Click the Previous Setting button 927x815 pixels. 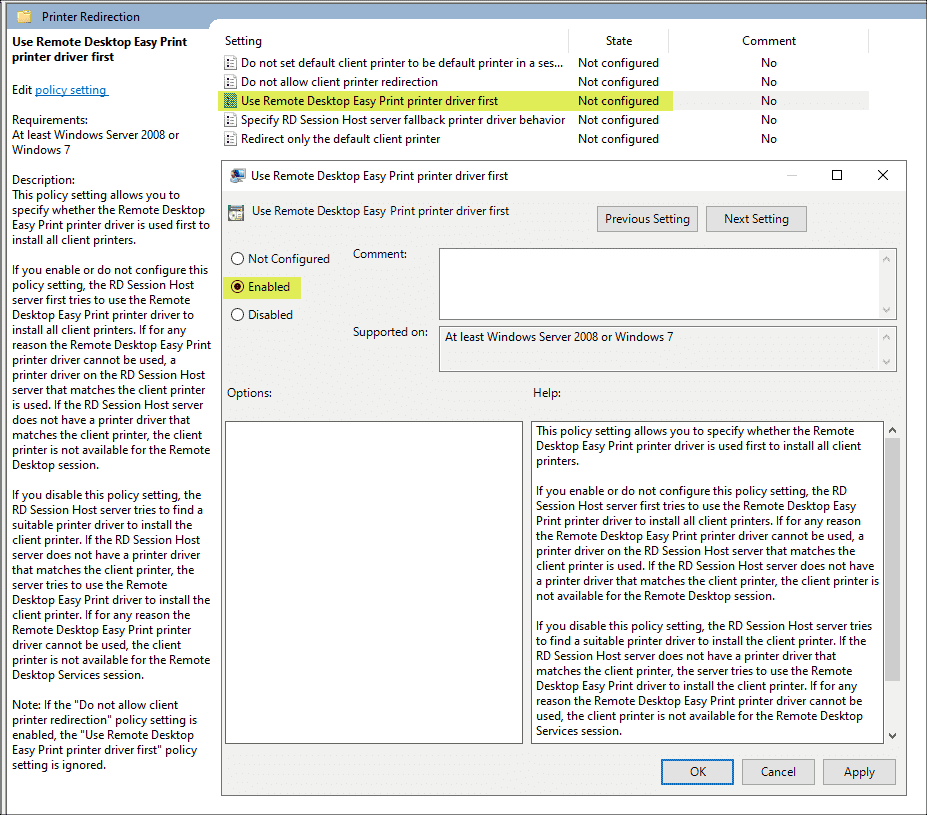coord(647,218)
